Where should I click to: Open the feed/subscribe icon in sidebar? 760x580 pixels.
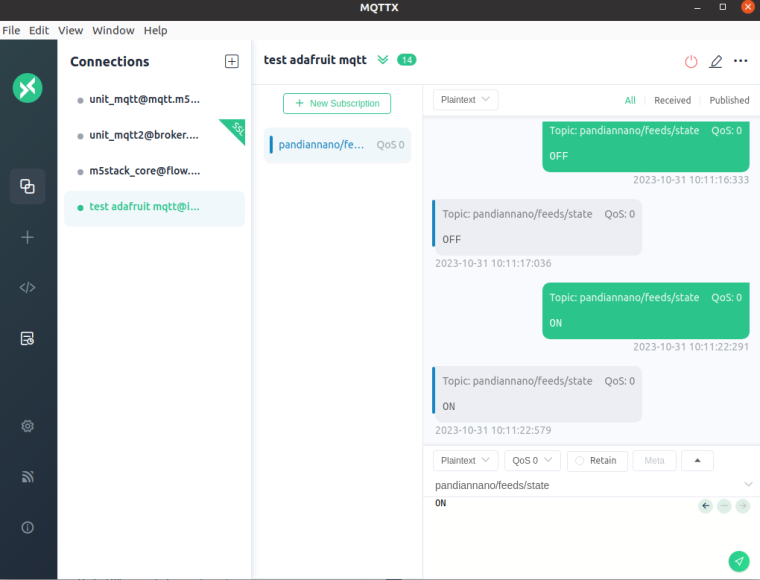click(27, 477)
